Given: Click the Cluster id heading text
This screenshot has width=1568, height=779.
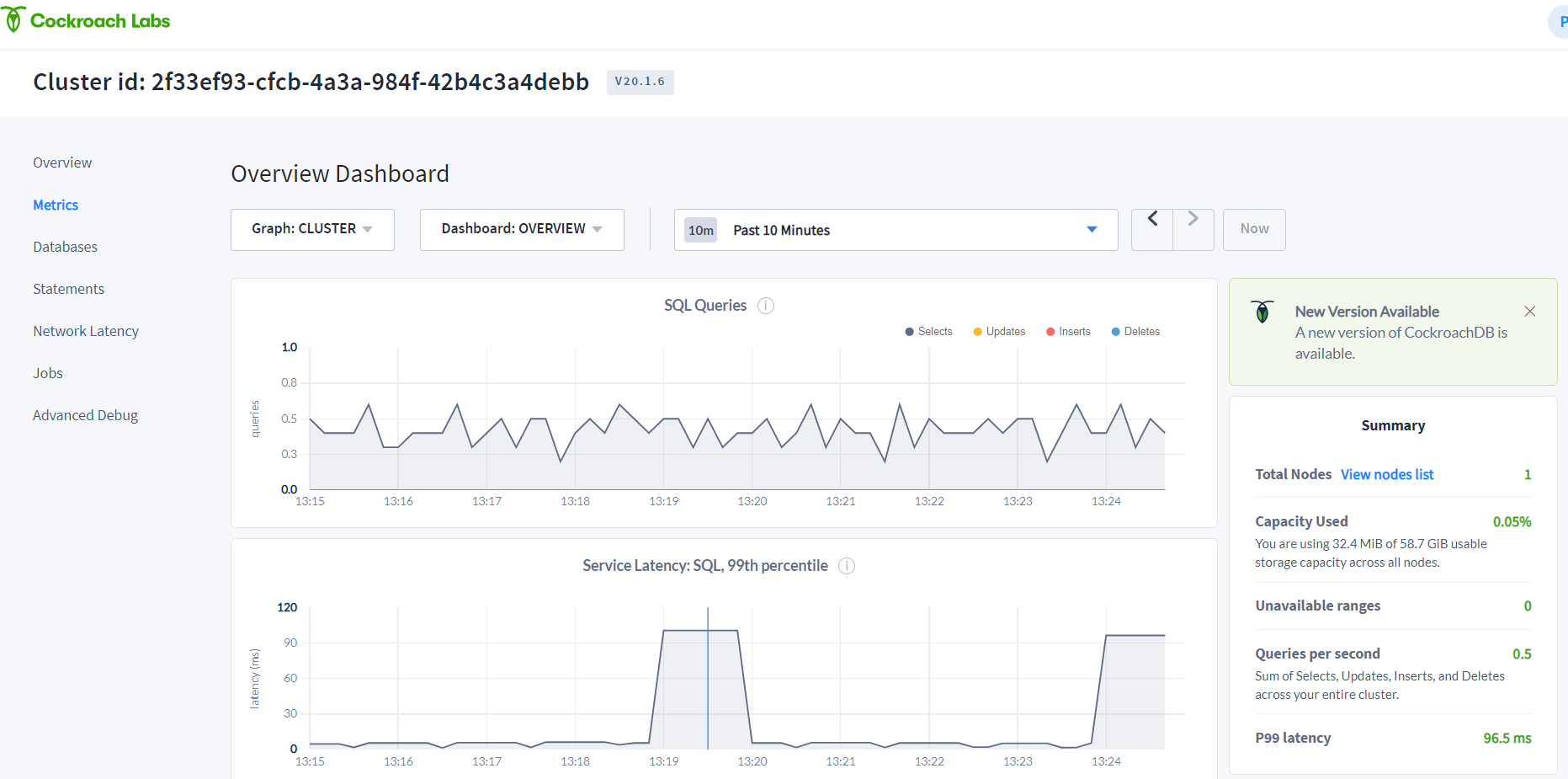Looking at the screenshot, I should click(x=311, y=82).
